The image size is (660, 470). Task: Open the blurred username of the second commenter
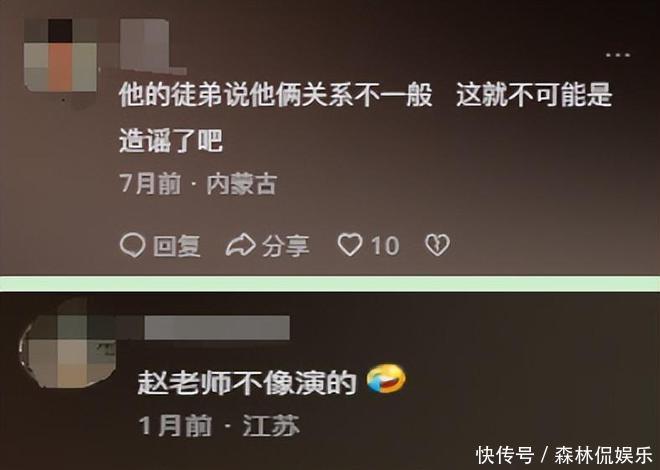point(217,328)
